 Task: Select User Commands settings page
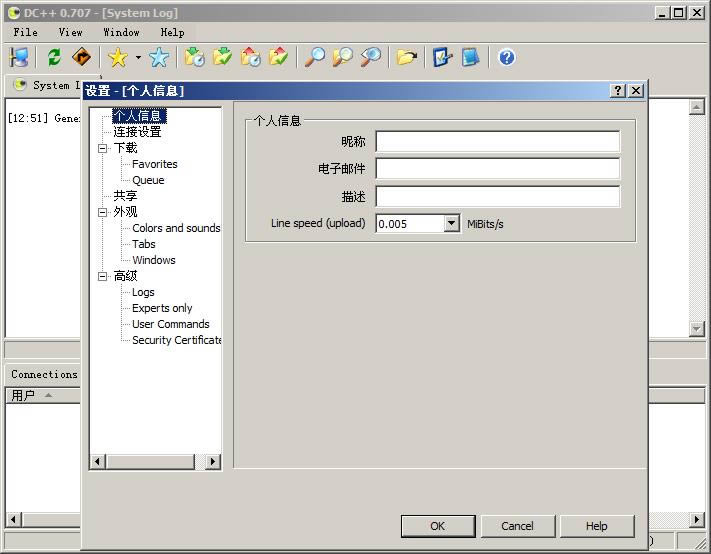pos(170,324)
